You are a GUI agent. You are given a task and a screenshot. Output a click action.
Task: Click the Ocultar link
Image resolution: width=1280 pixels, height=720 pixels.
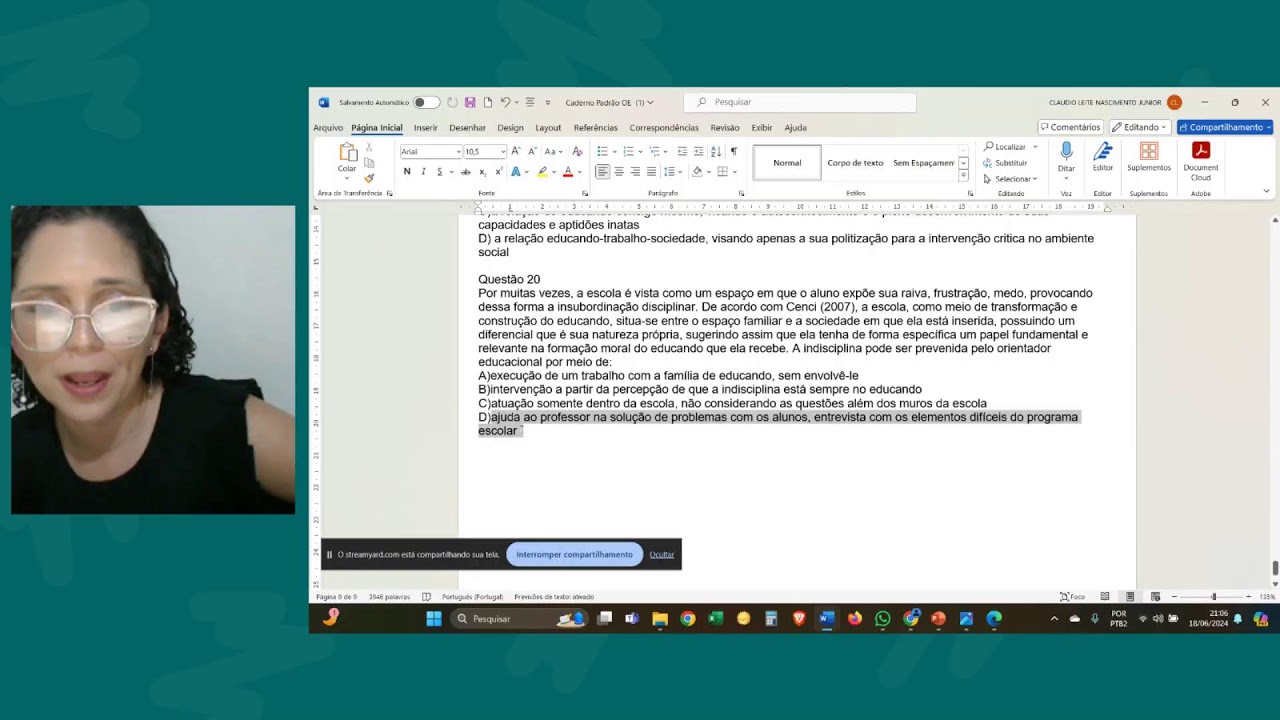[662, 554]
